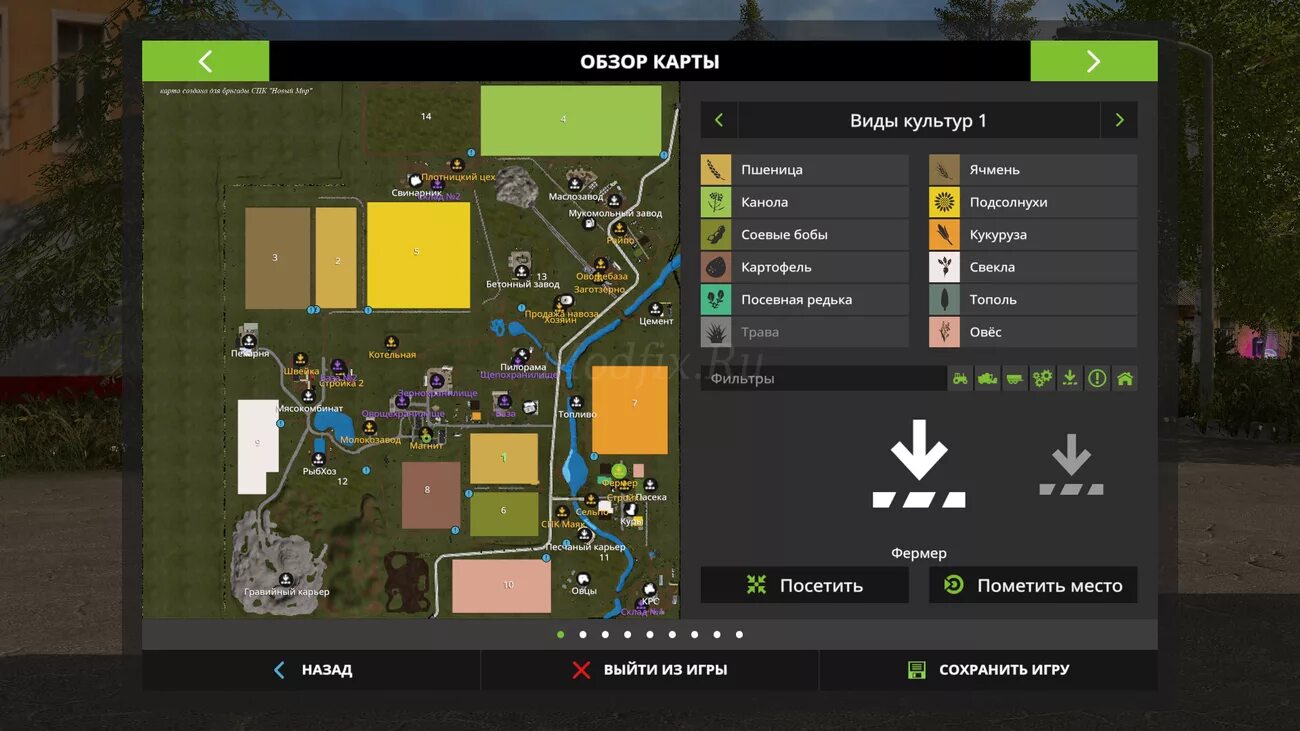Select the first green page dot

pos(560,634)
